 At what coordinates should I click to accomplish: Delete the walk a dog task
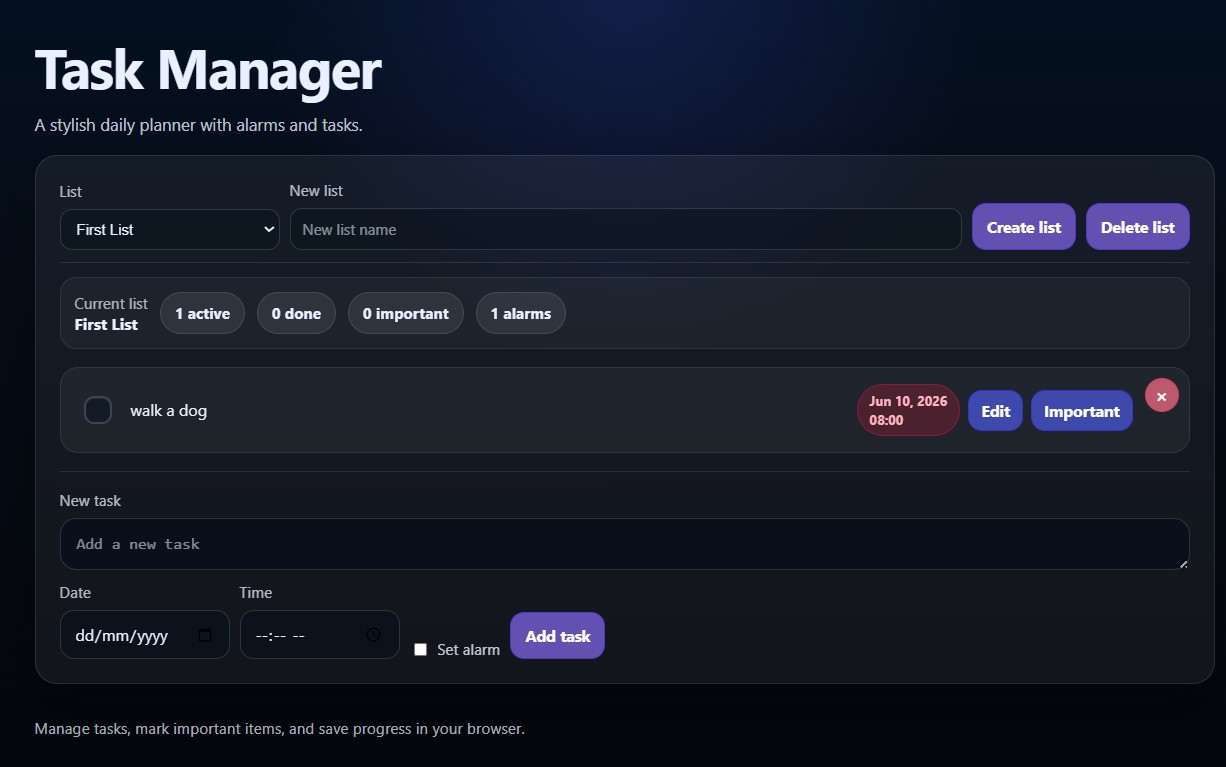point(1162,396)
